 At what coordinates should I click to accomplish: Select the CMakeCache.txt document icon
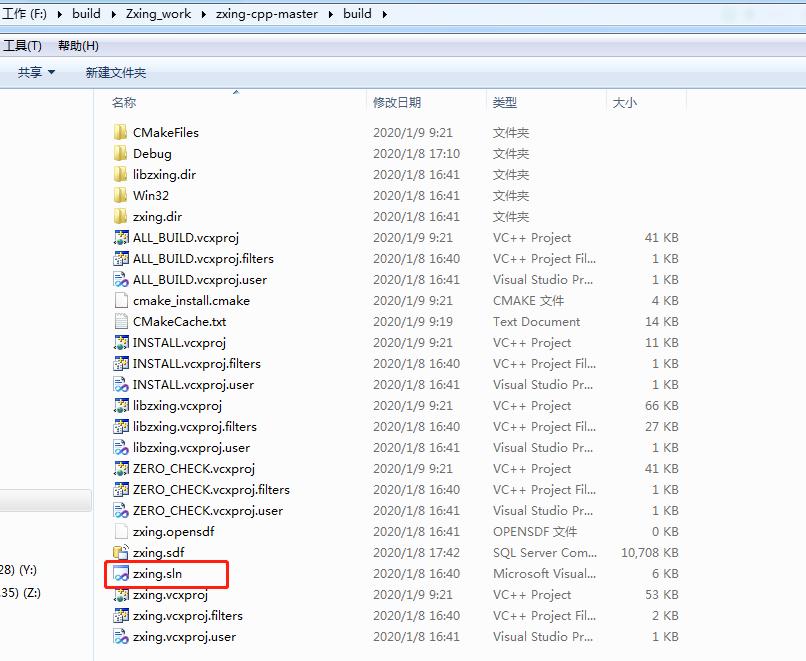(x=121, y=322)
